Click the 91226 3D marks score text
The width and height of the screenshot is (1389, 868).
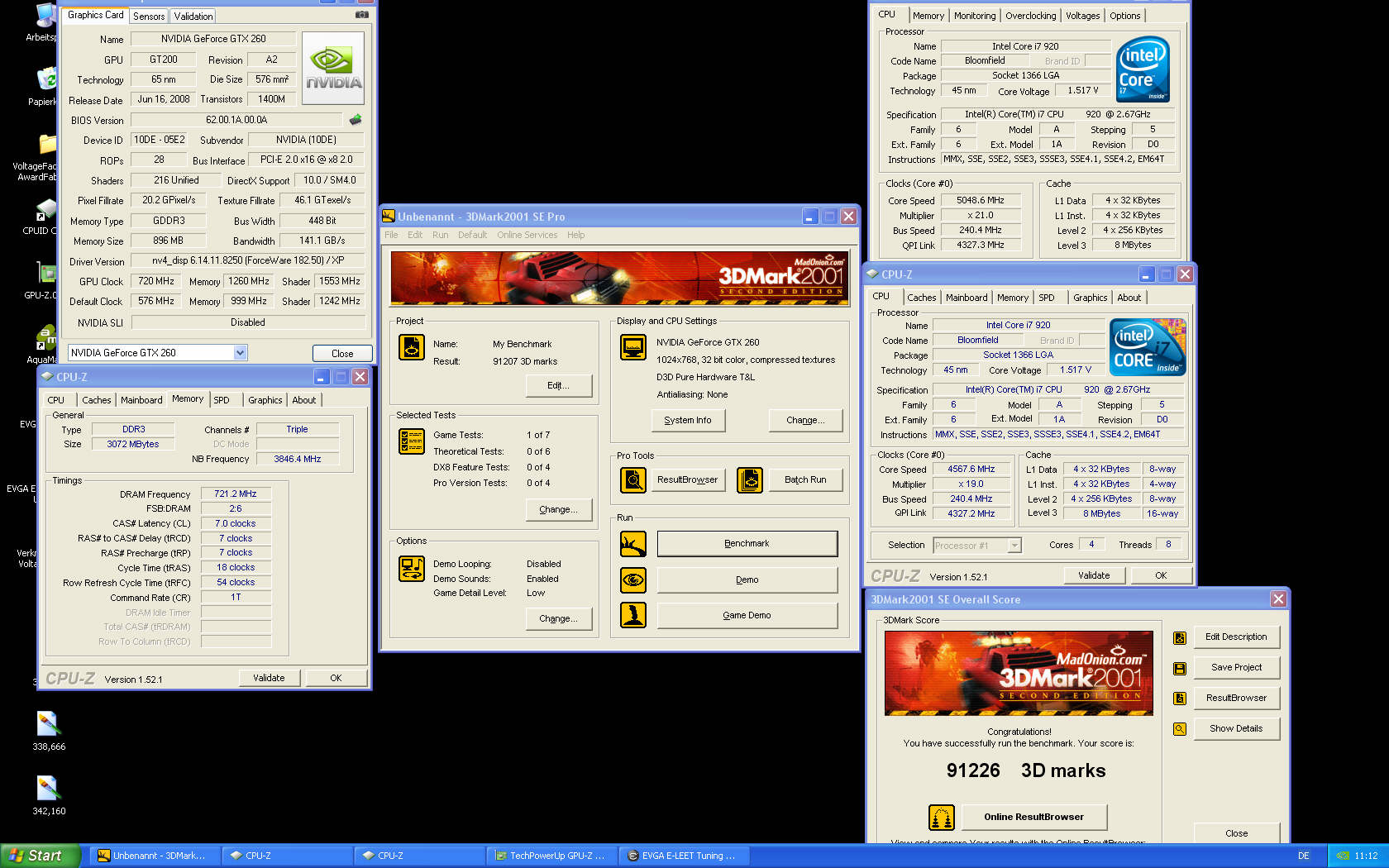(x=1025, y=770)
